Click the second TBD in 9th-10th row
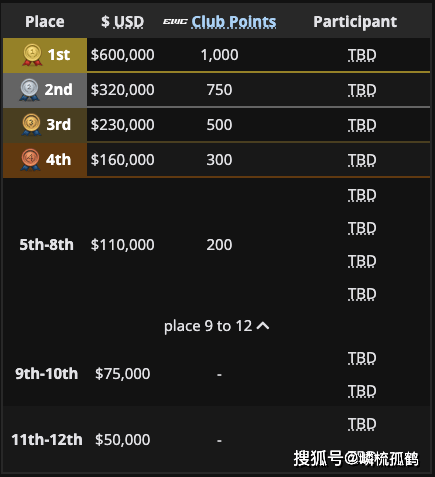This screenshot has height=477, width=435. tap(362, 391)
